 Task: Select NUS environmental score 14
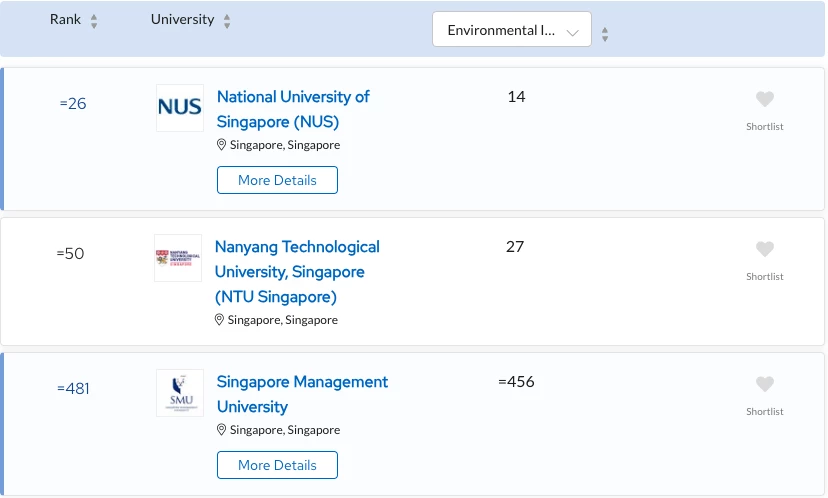[x=516, y=97]
